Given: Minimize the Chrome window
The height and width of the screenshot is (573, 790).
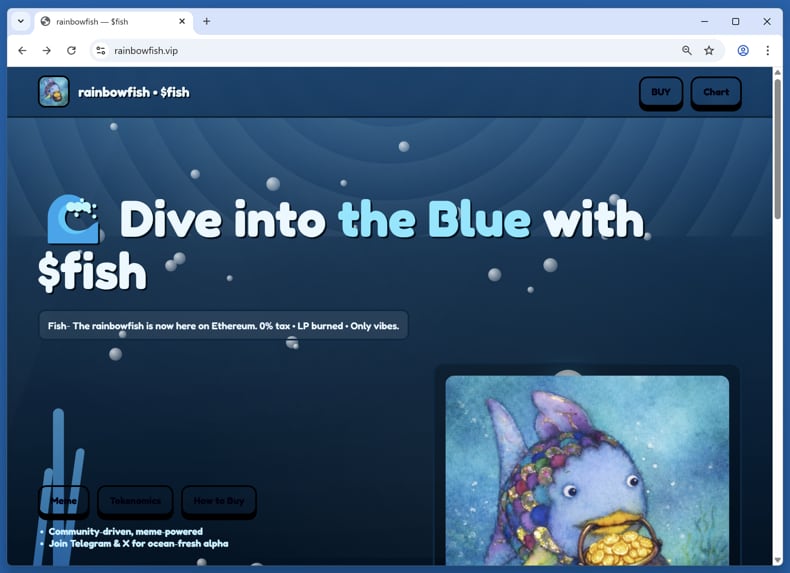Looking at the screenshot, I should click(x=704, y=21).
